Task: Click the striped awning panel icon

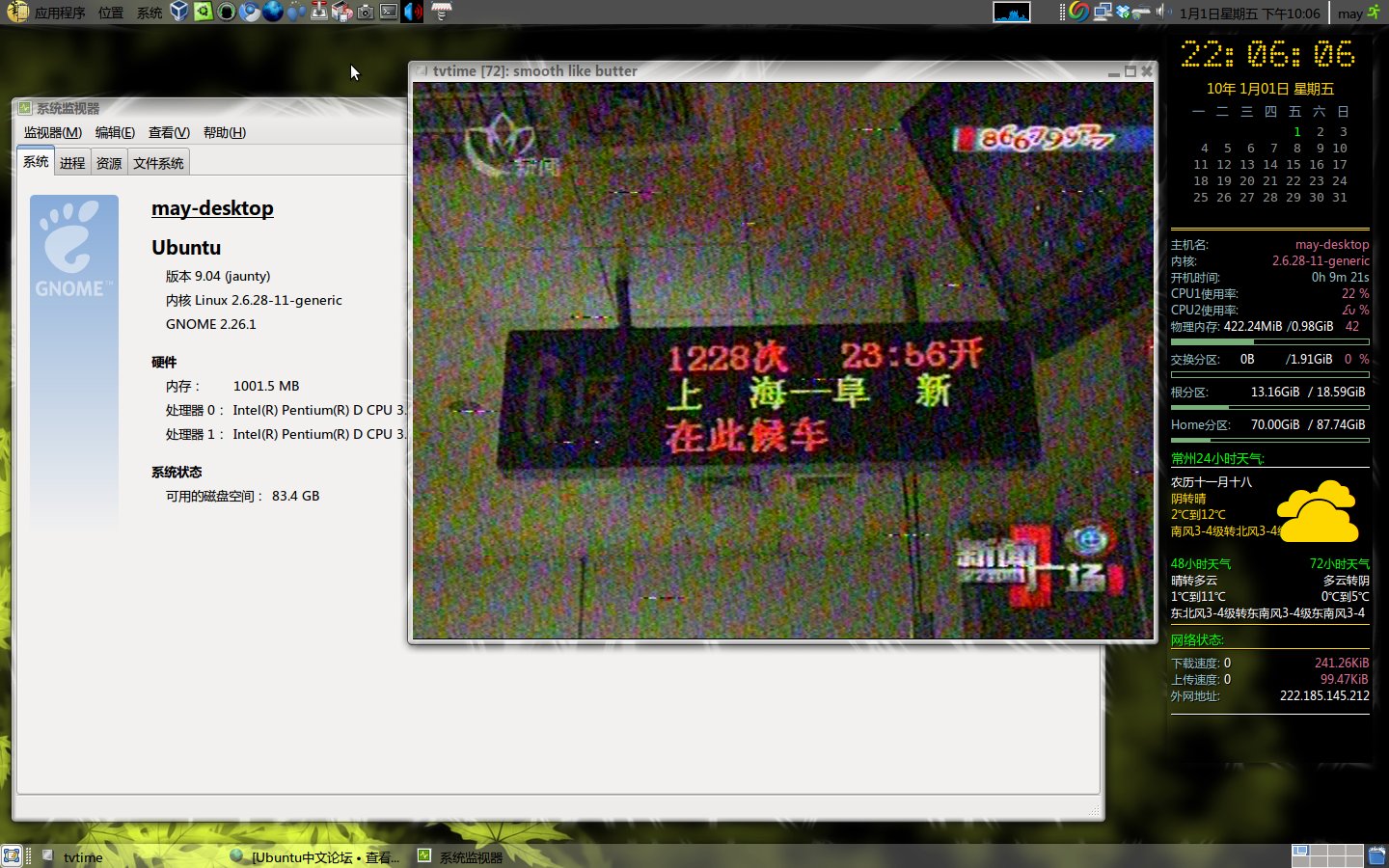Action: [442, 12]
